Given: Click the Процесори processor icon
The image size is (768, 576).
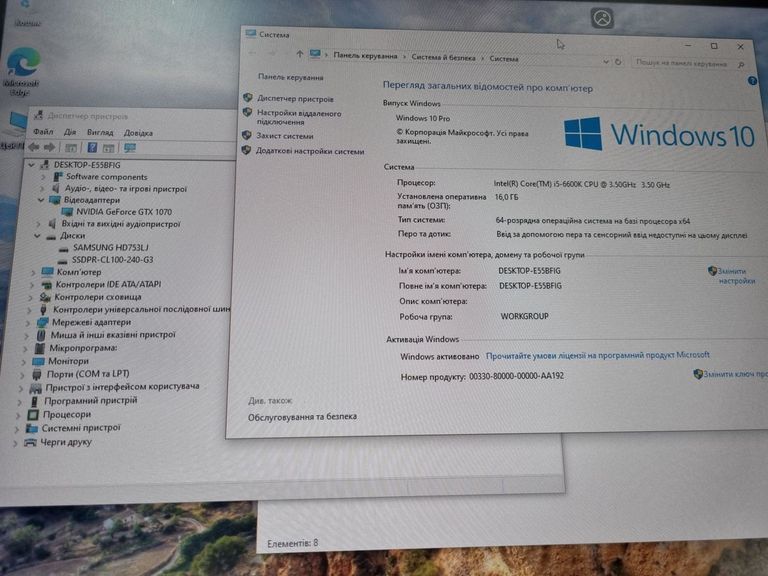Looking at the screenshot, I should click(x=33, y=415).
